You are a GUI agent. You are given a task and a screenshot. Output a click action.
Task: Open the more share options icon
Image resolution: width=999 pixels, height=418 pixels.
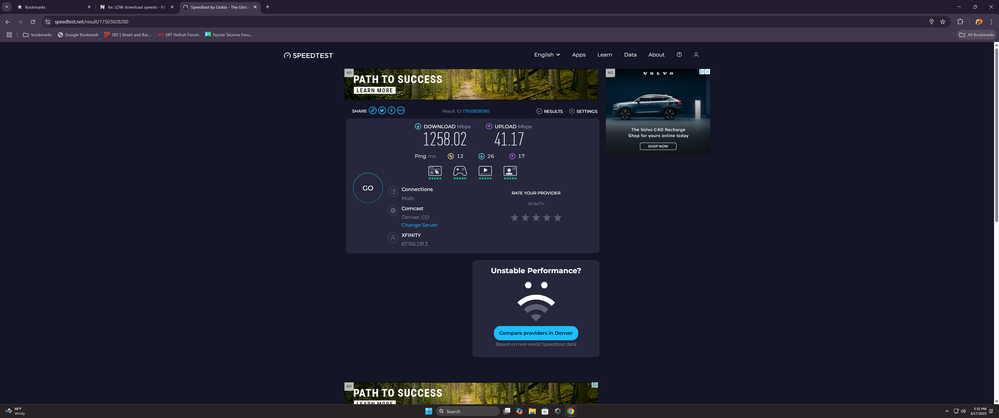[x=401, y=111]
